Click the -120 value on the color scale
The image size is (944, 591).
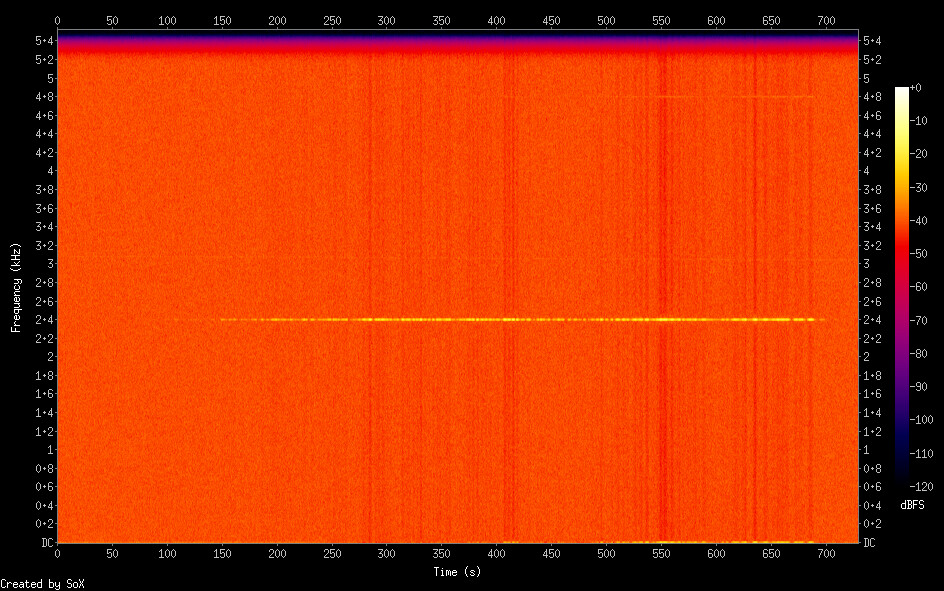coord(925,486)
